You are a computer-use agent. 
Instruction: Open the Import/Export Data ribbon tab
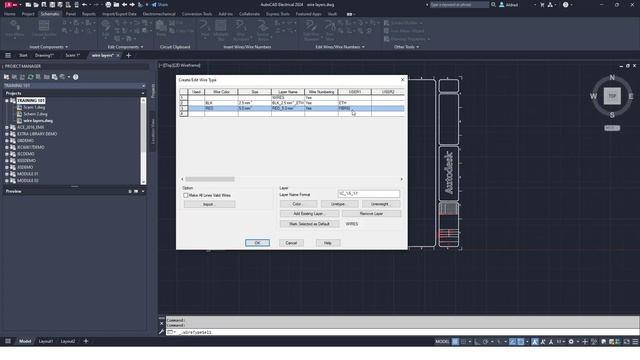tap(119, 14)
